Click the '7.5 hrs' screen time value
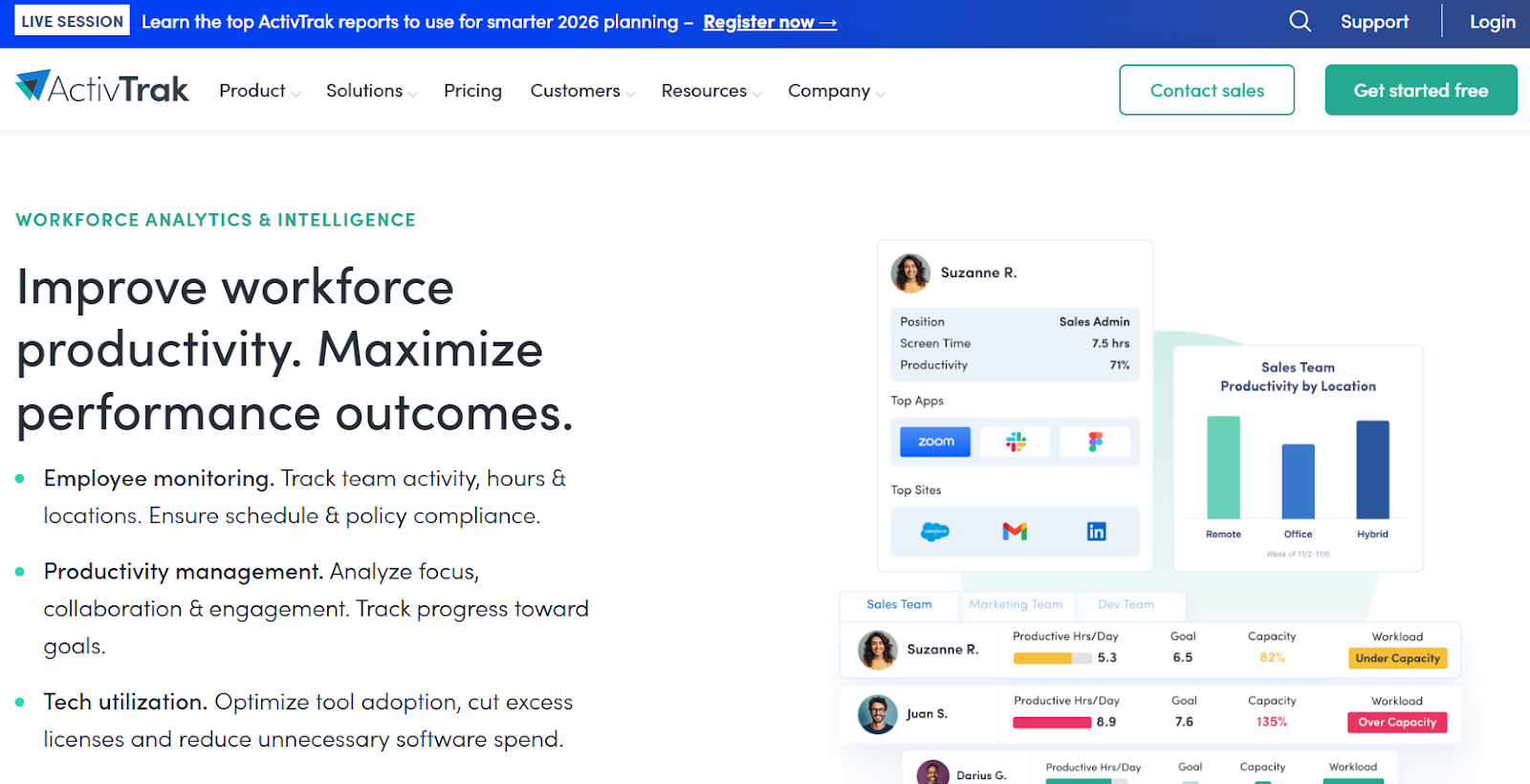 tap(1110, 343)
